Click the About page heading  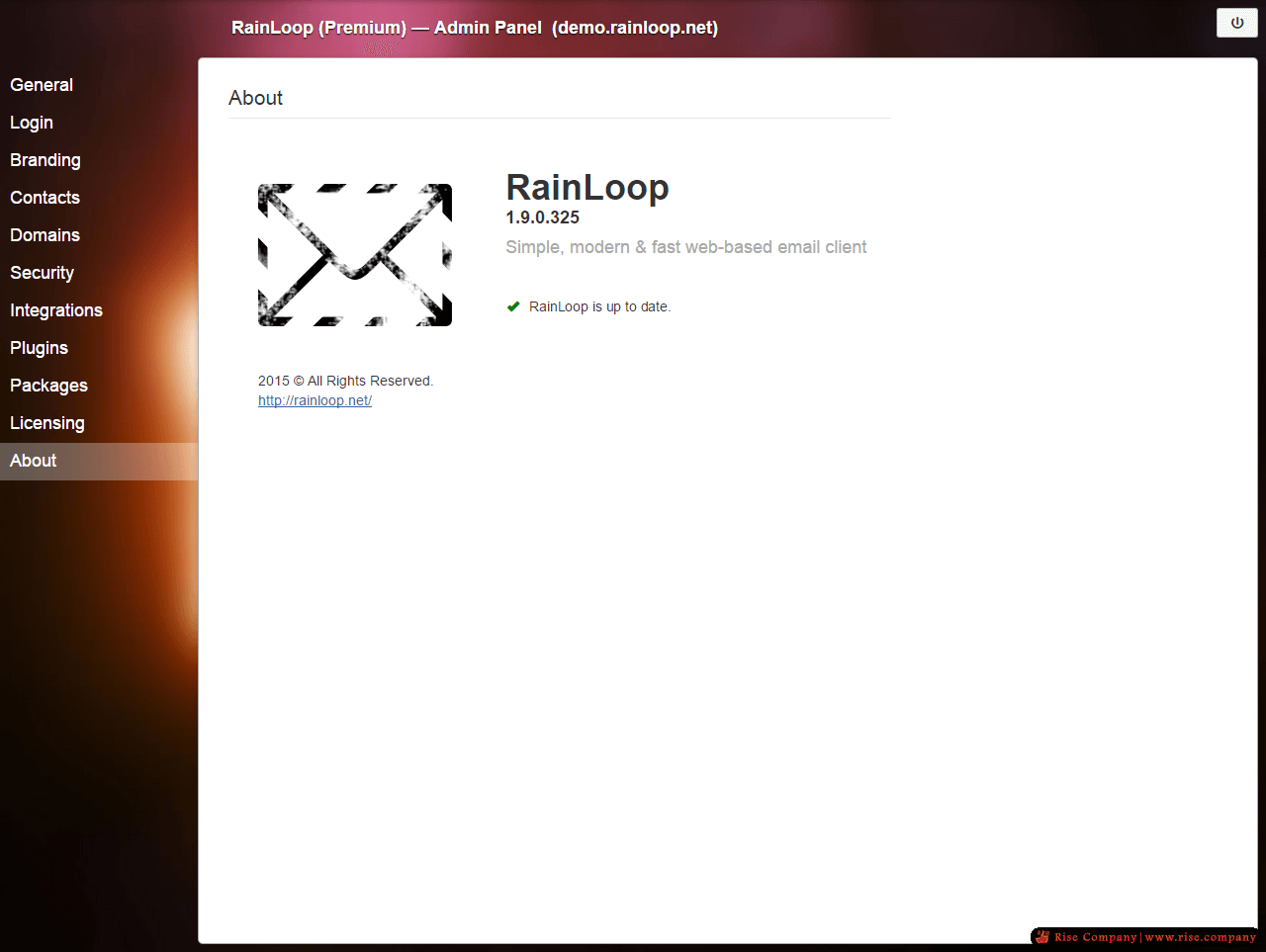(x=255, y=98)
